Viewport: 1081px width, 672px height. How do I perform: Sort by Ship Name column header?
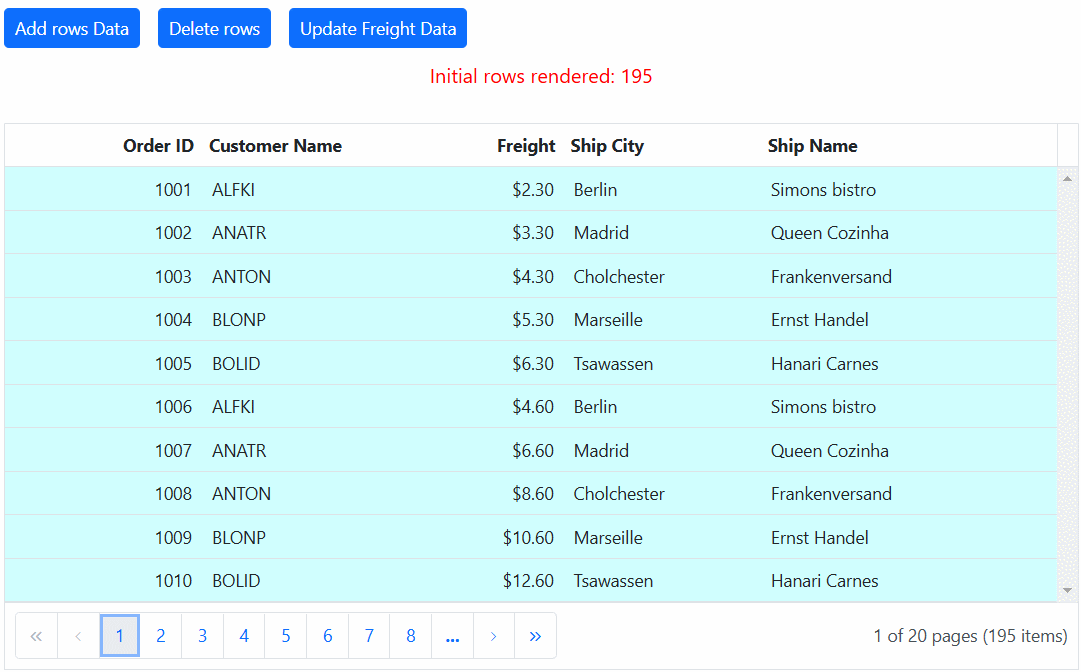(x=812, y=146)
